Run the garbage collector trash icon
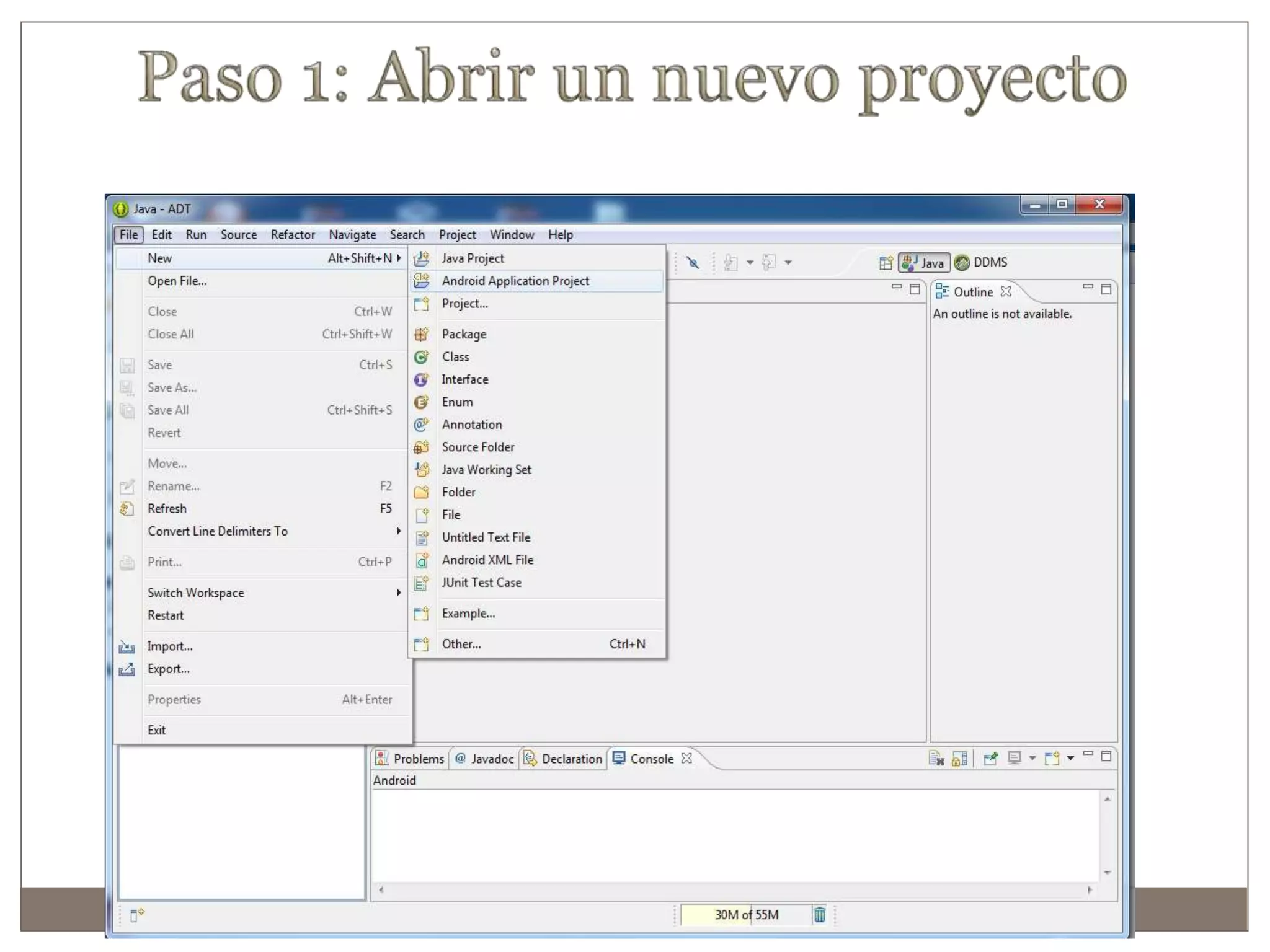Screen dimensions: 1270x952 click(819, 915)
